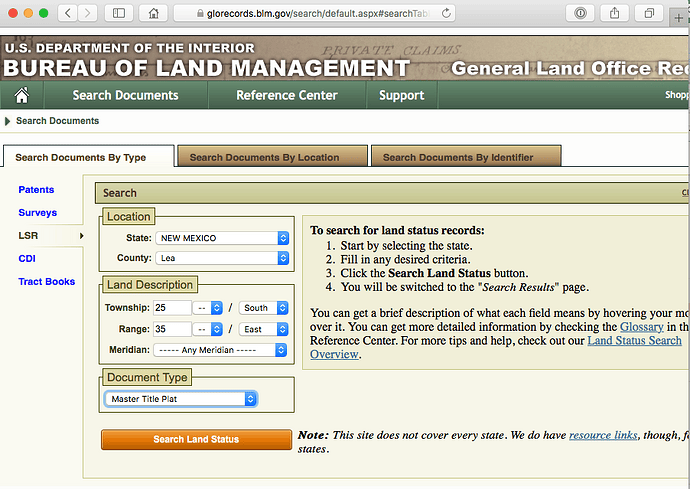Select Patents in the left sidebar
This screenshot has height=489, width=690.
pyautogui.click(x=36, y=190)
